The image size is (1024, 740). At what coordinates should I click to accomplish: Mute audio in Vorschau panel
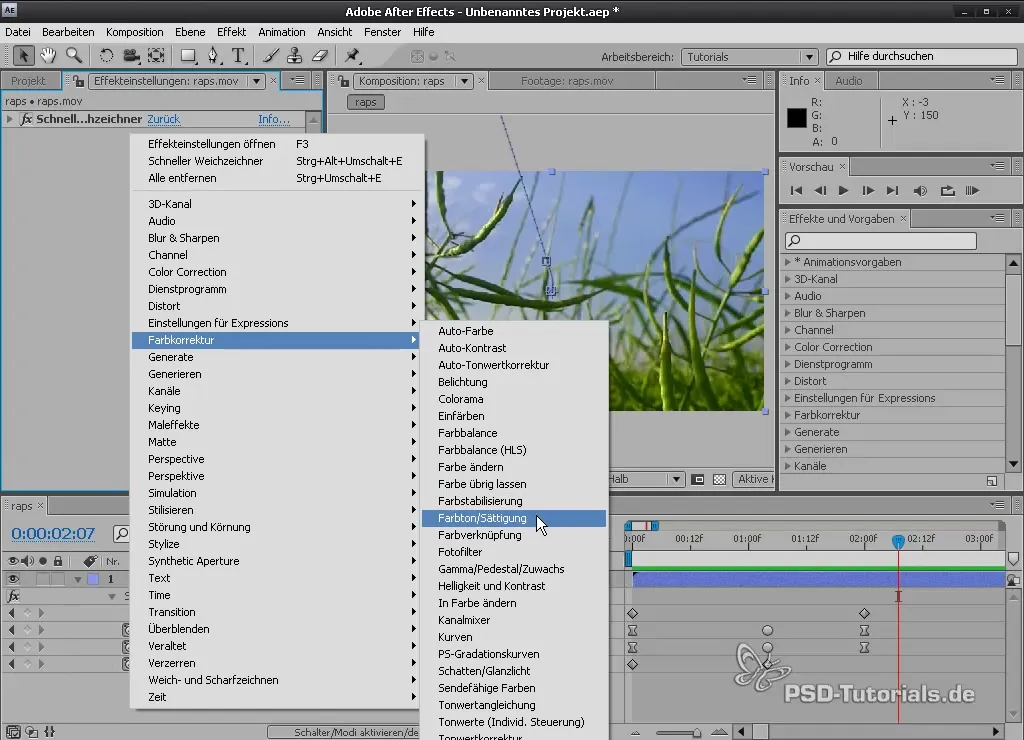pos(920,191)
